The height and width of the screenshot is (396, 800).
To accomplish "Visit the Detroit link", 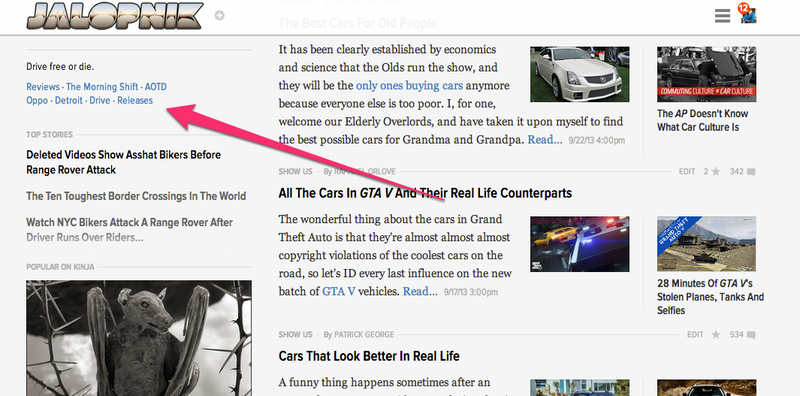I will point(68,101).
